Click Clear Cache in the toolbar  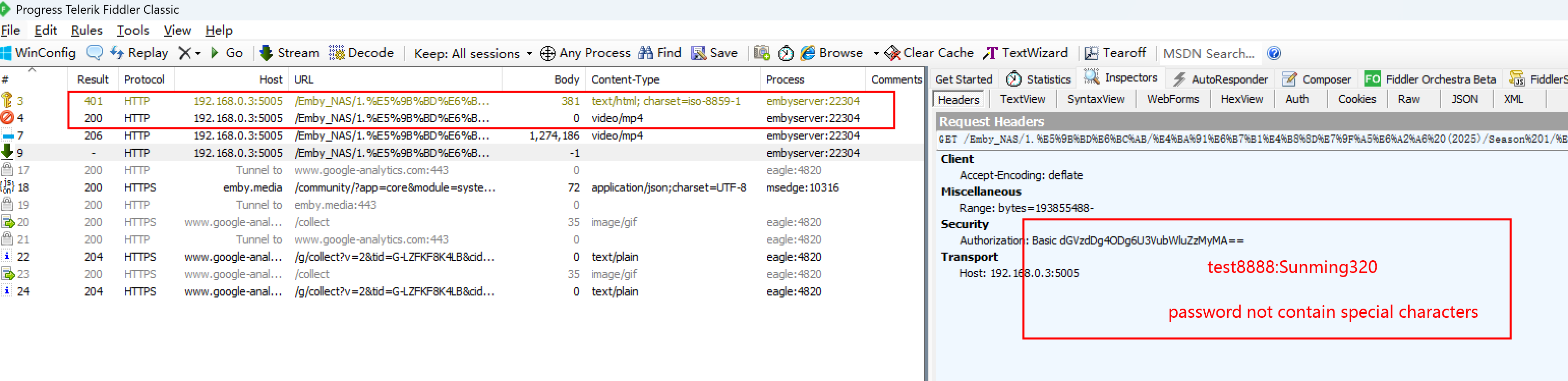coord(930,53)
